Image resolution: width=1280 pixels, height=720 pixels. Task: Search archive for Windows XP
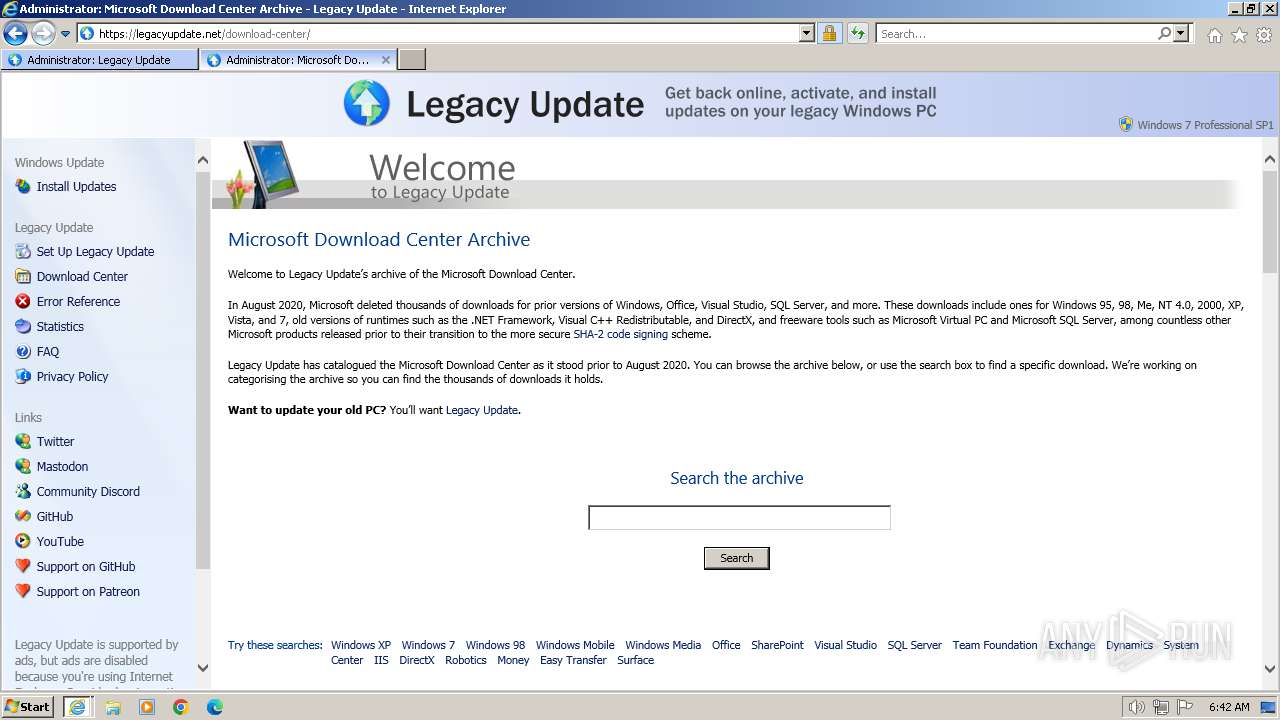[x=361, y=645]
